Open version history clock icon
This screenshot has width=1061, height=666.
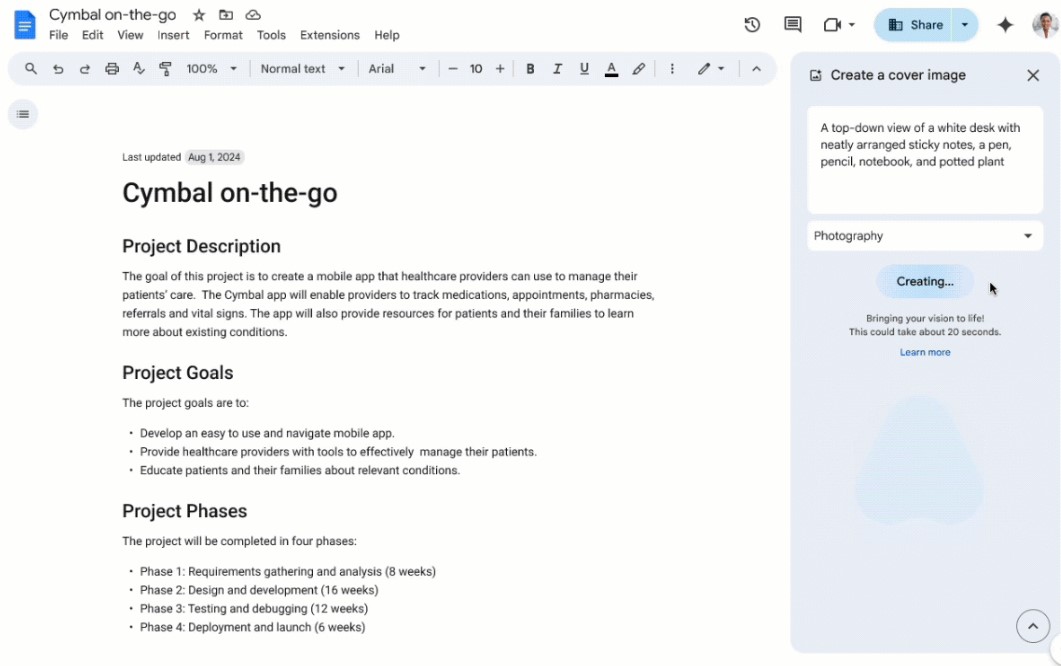[752, 25]
